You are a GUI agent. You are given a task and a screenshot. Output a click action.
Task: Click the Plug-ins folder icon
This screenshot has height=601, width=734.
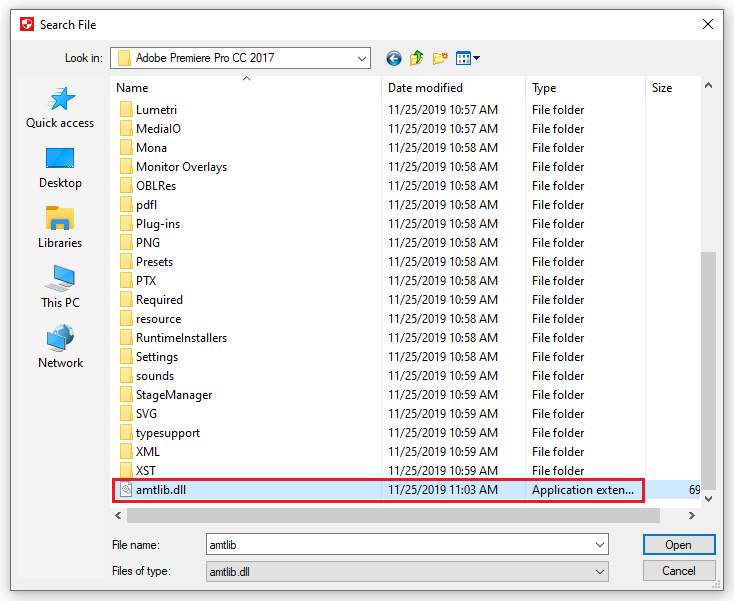point(126,224)
